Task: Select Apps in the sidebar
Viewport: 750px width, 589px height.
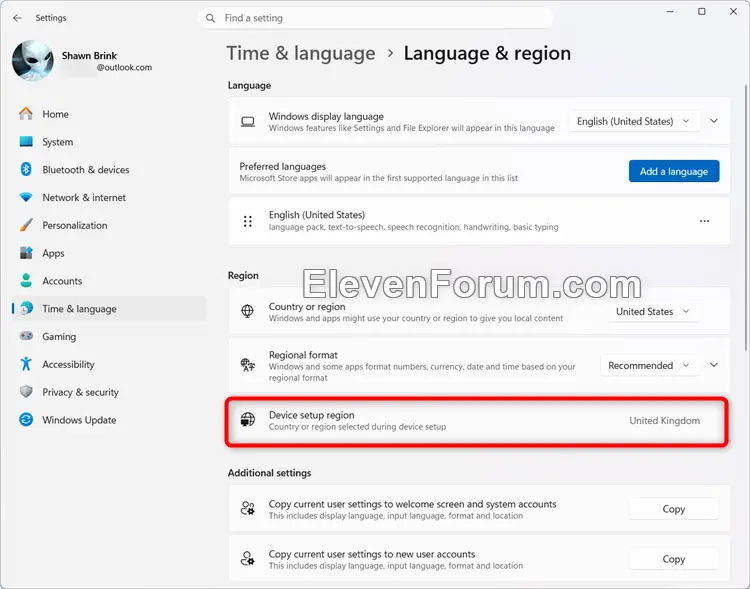Action: coord(109,253)
